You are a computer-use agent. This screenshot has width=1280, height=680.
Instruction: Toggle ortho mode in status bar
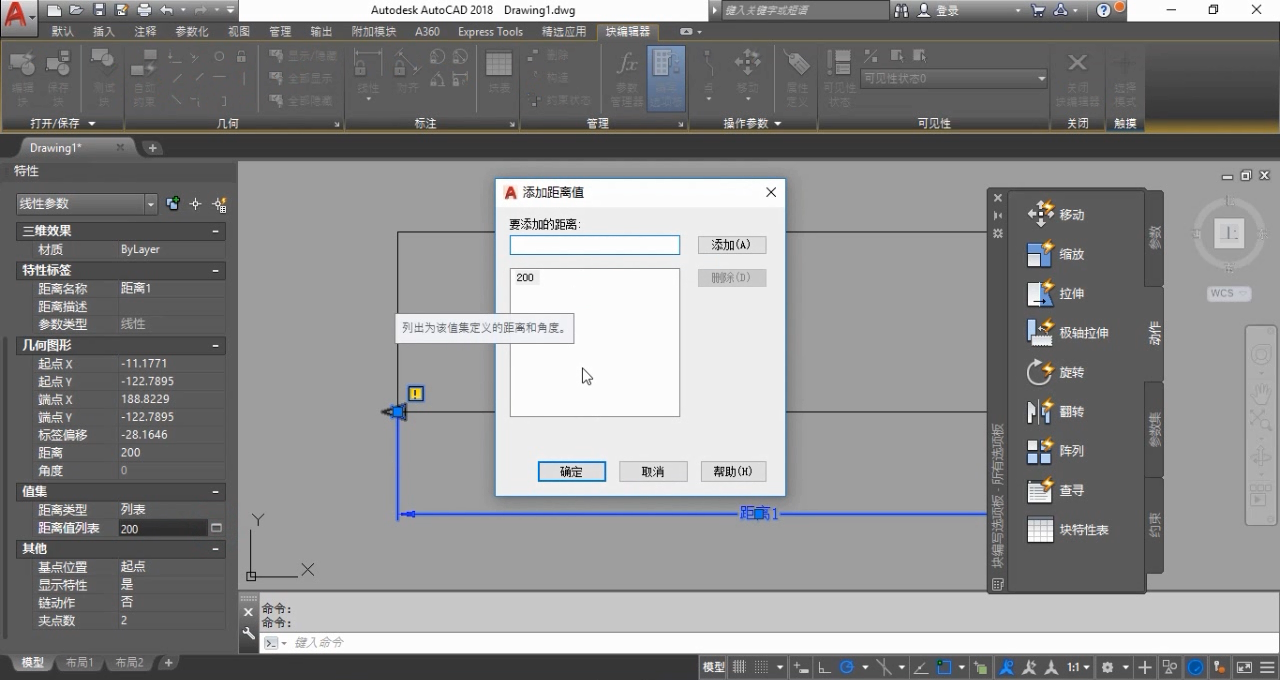824,667
